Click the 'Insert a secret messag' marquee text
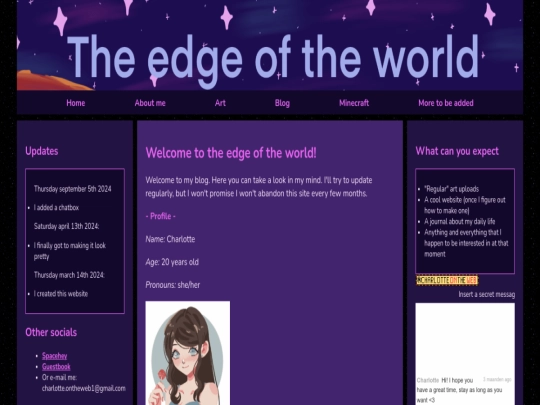The width and height of the screenshot is (540, 405). pyautogui.click(x=487, y=294)
